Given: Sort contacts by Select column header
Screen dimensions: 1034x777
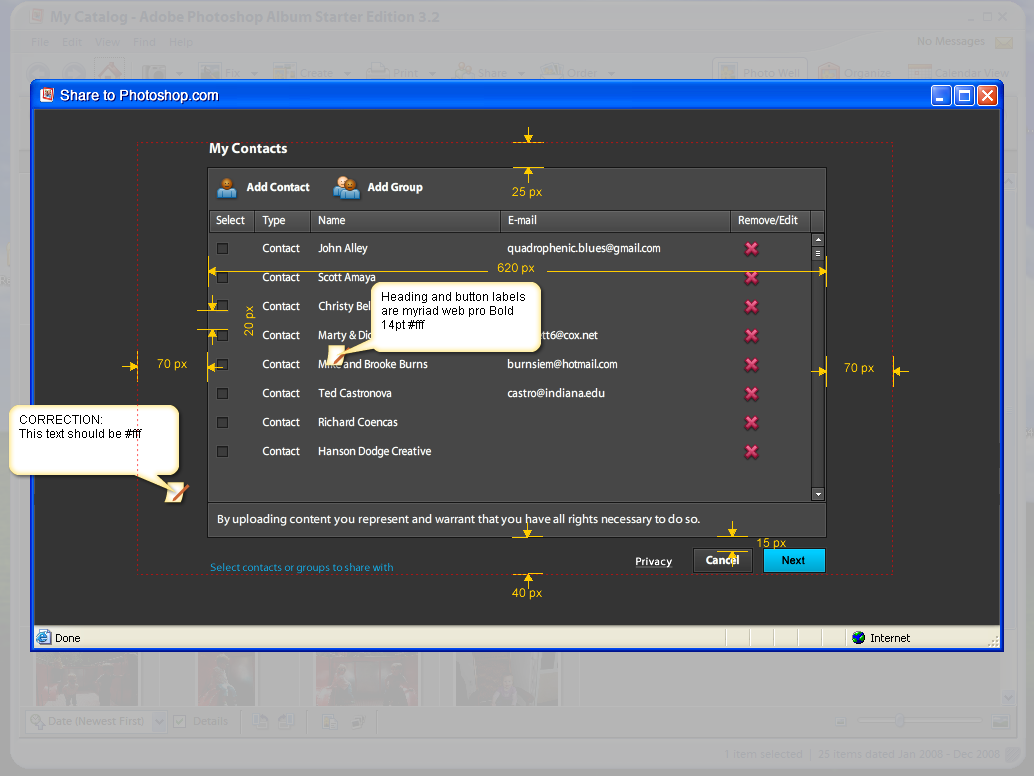Looking at the screenshot, I should 231,221.
